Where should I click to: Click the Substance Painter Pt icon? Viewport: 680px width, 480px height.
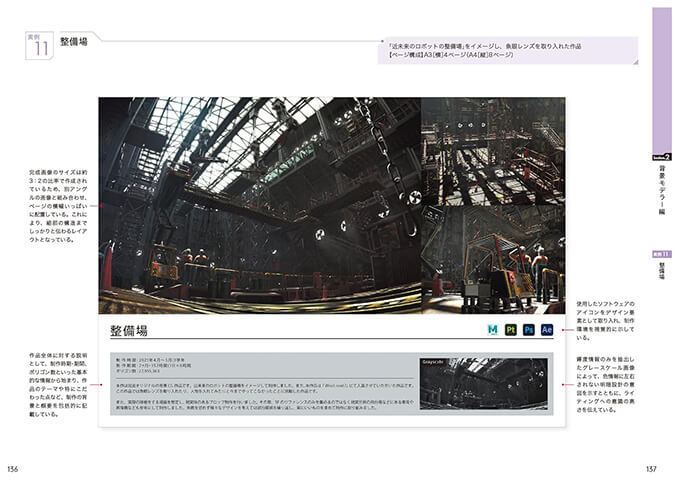click(x=511, y=329)
